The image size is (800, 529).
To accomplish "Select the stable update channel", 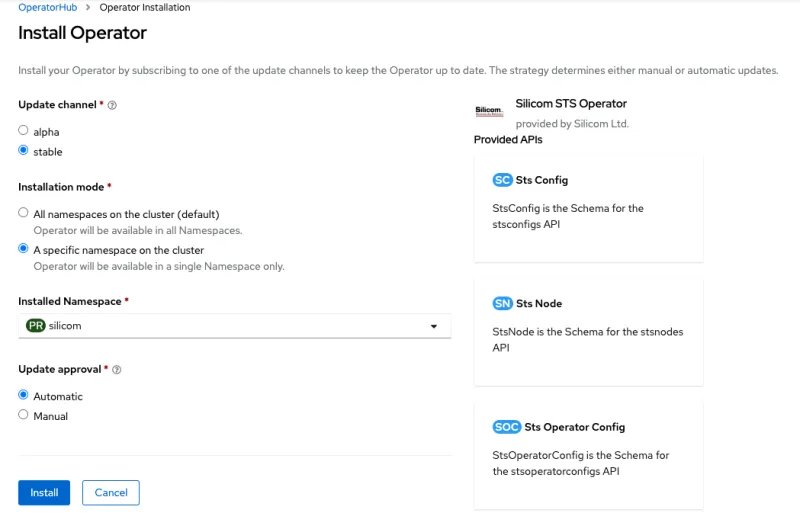I will (x=23, y=151).
